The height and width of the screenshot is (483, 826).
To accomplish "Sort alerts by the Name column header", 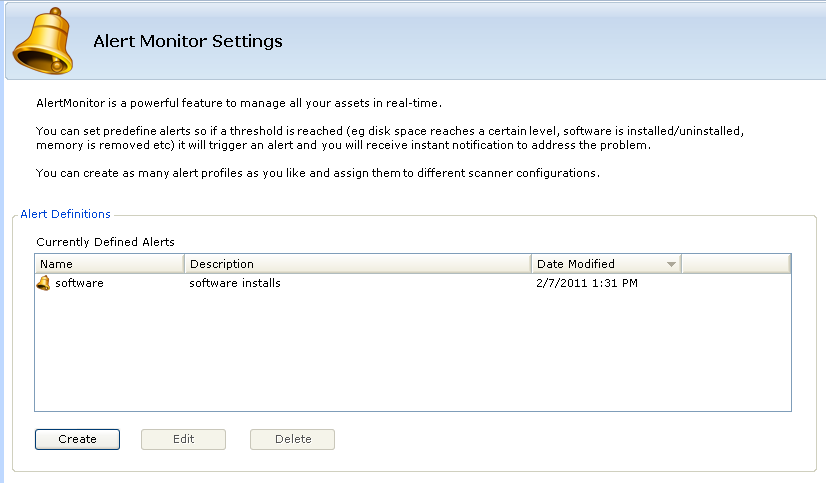I will tap(110, 264).
